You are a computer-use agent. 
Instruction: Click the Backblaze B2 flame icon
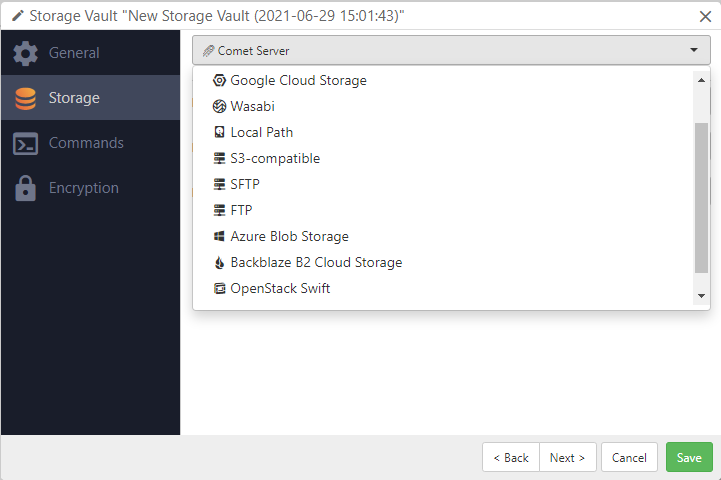coord(220,263)
